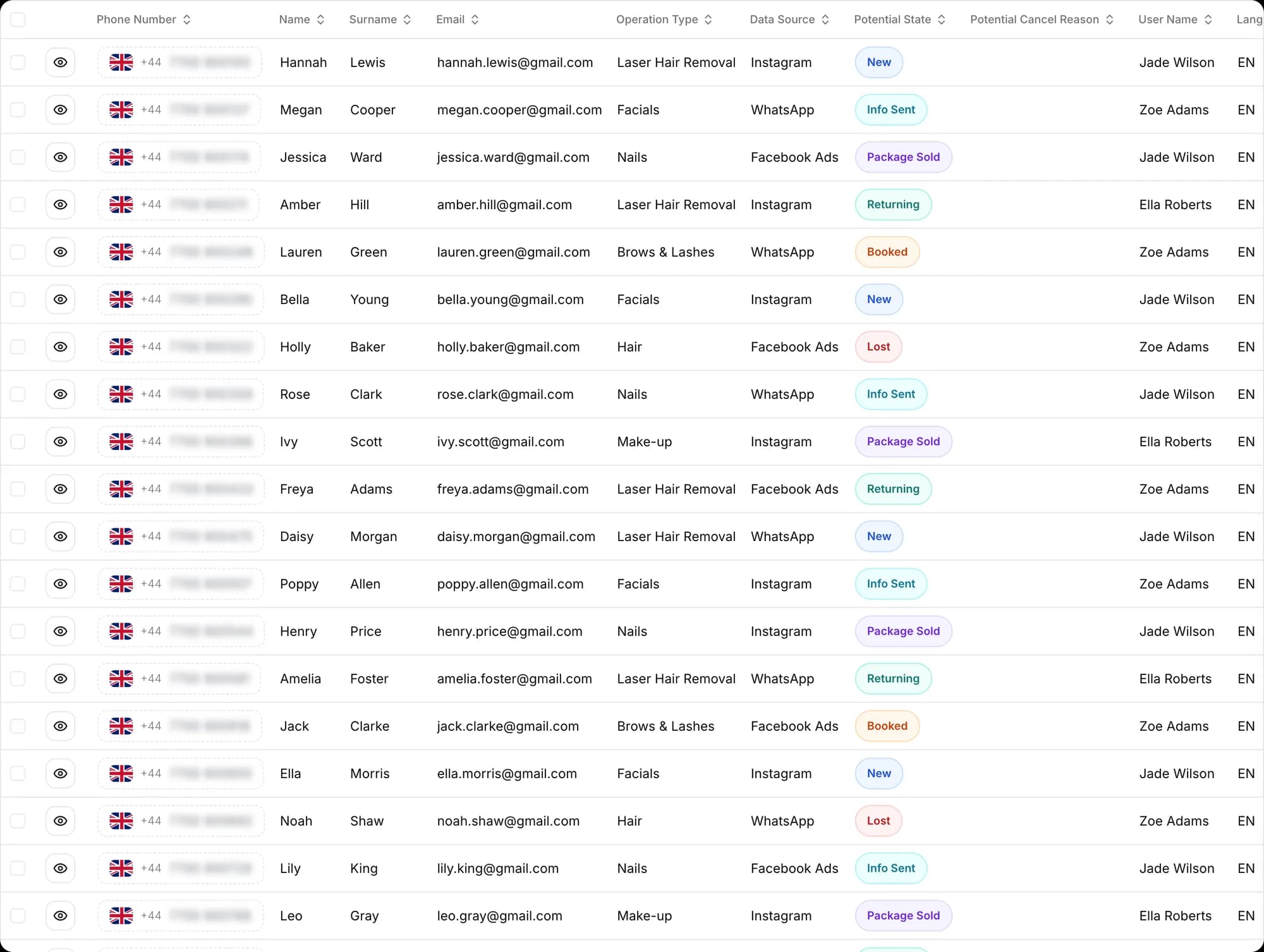Click the Booked badge for Lauren Green
This screenshot has height=952, width=1264.
click(x=887, y=252)
